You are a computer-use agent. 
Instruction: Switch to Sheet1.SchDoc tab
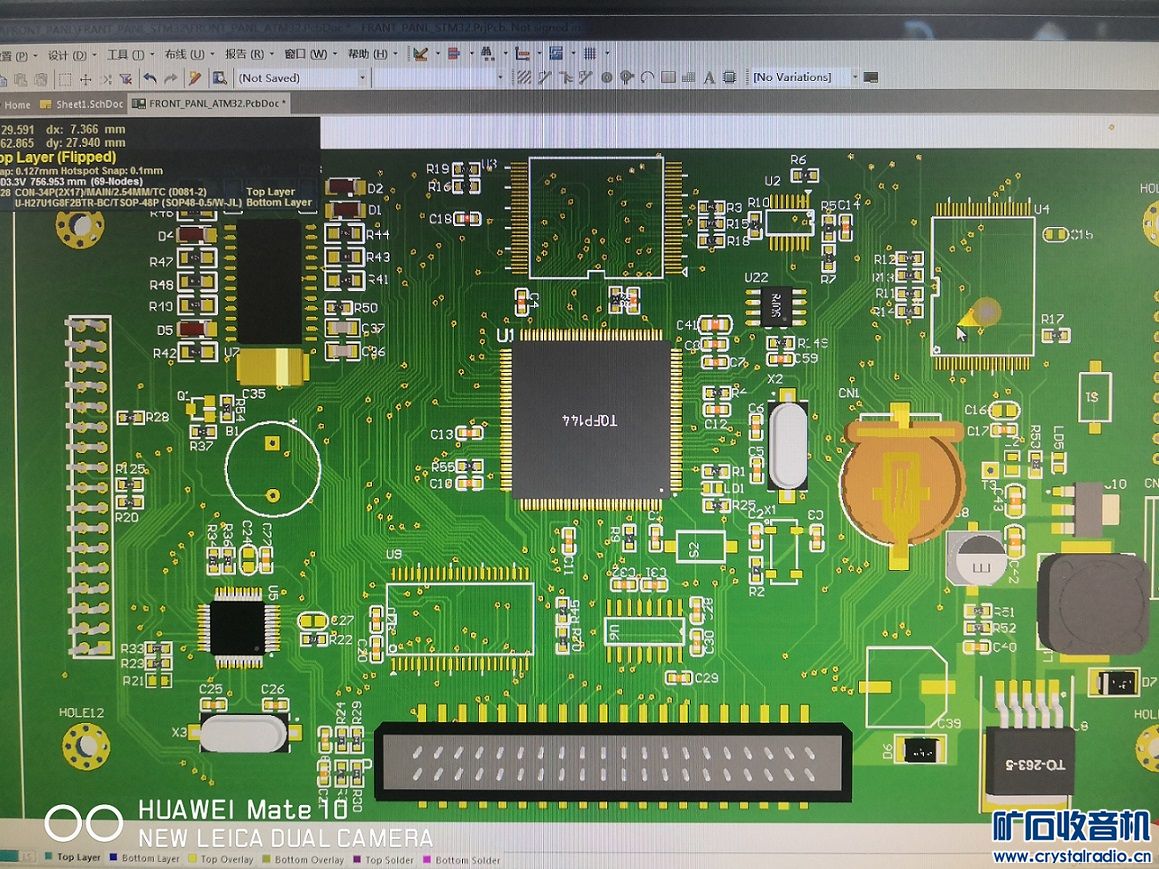click(85, 104)
